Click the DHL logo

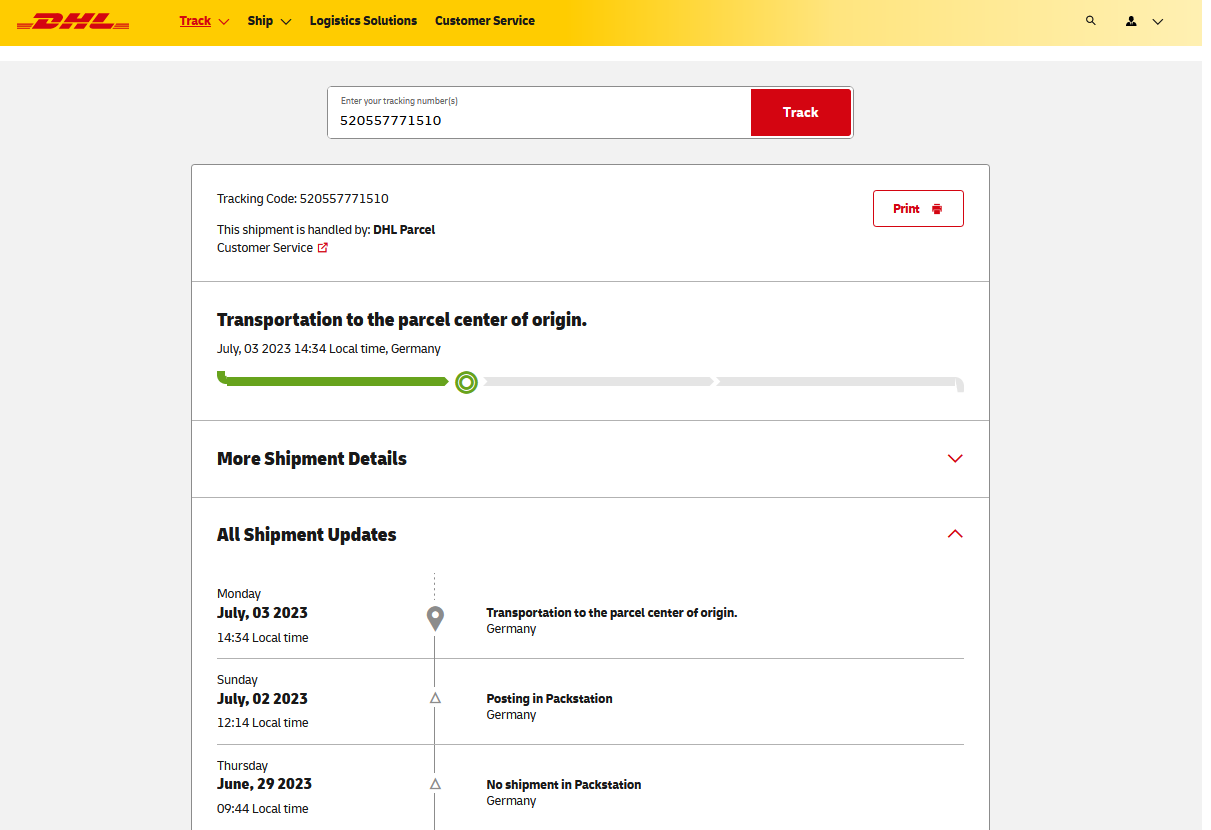click(73, 21)
